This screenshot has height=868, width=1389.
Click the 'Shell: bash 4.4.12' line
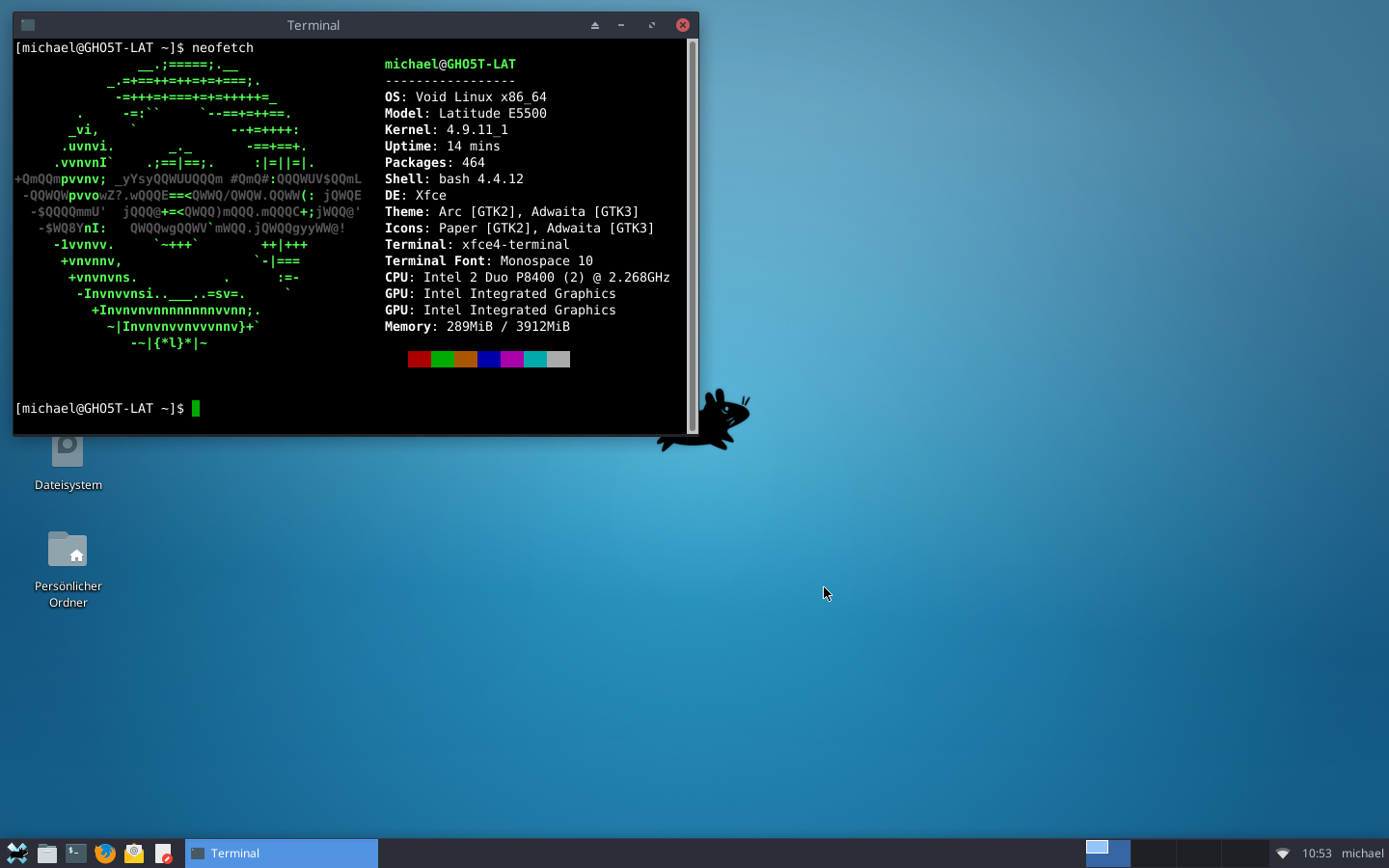click(454, 179)
